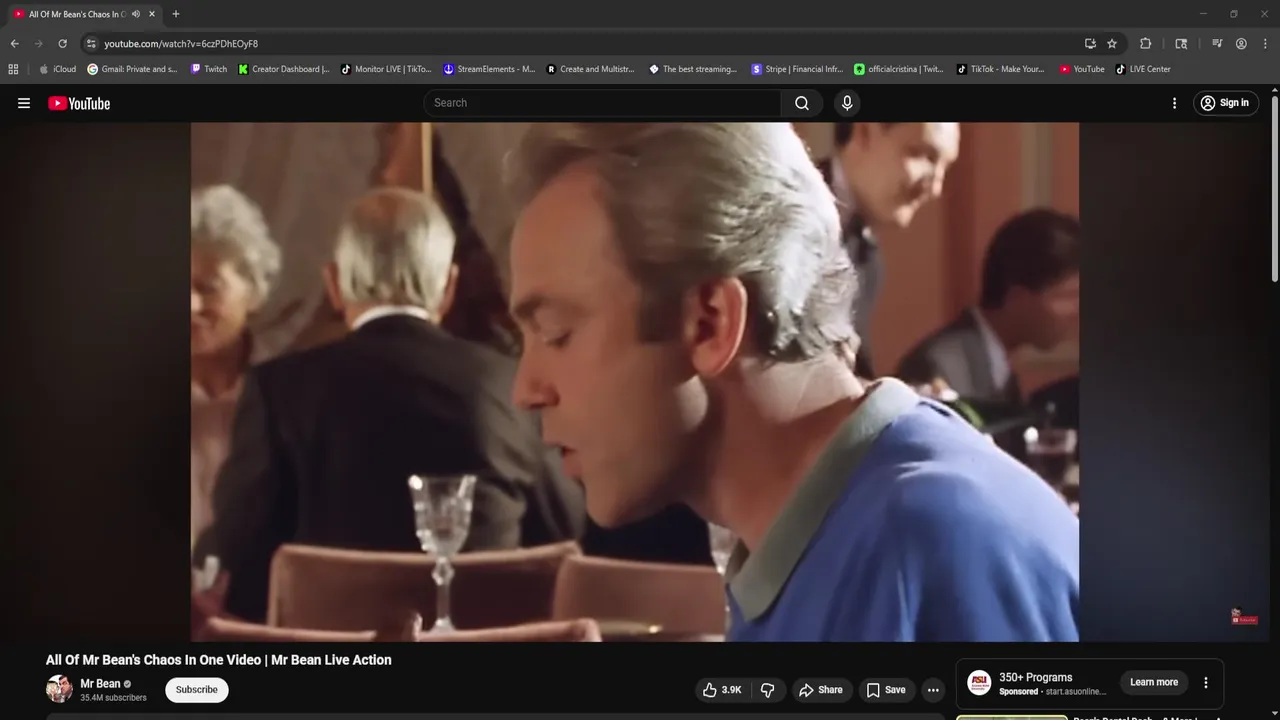Viewport: 1280px width, 720px height.
Task: Click the 35.4M subscribers count
Action: (x=113, y=698)
